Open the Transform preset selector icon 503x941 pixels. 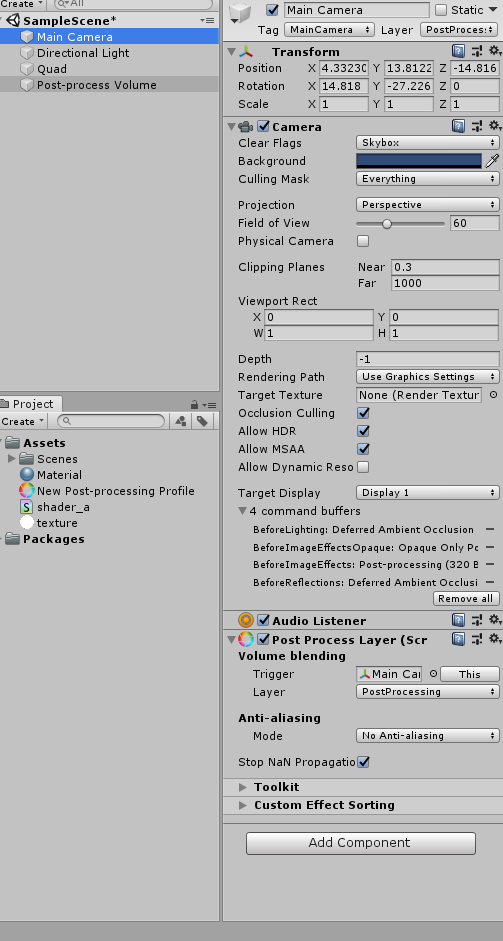pyautogui.click(x=477, y=51)
